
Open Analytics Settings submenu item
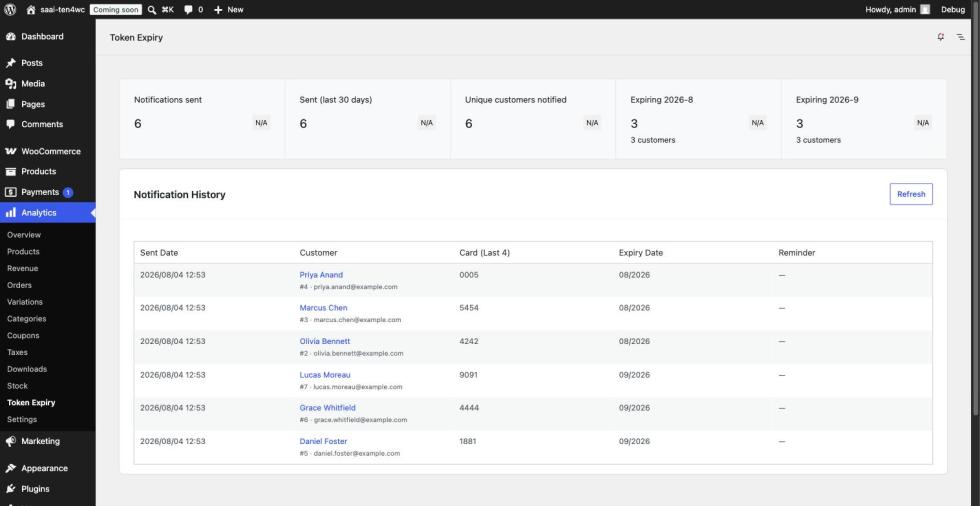coord(22,420)
